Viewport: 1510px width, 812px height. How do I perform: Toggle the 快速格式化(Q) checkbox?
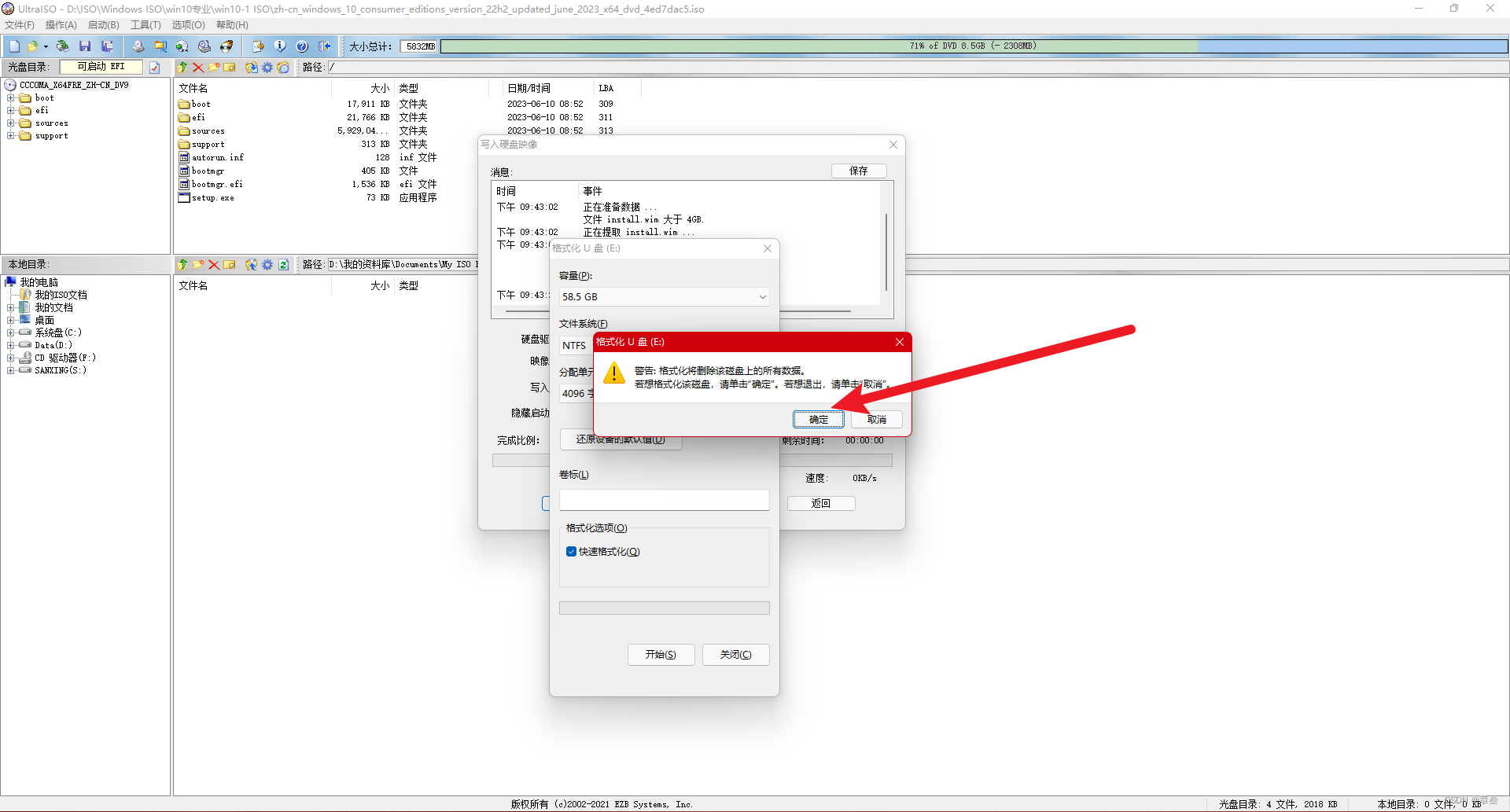point(571,552)
